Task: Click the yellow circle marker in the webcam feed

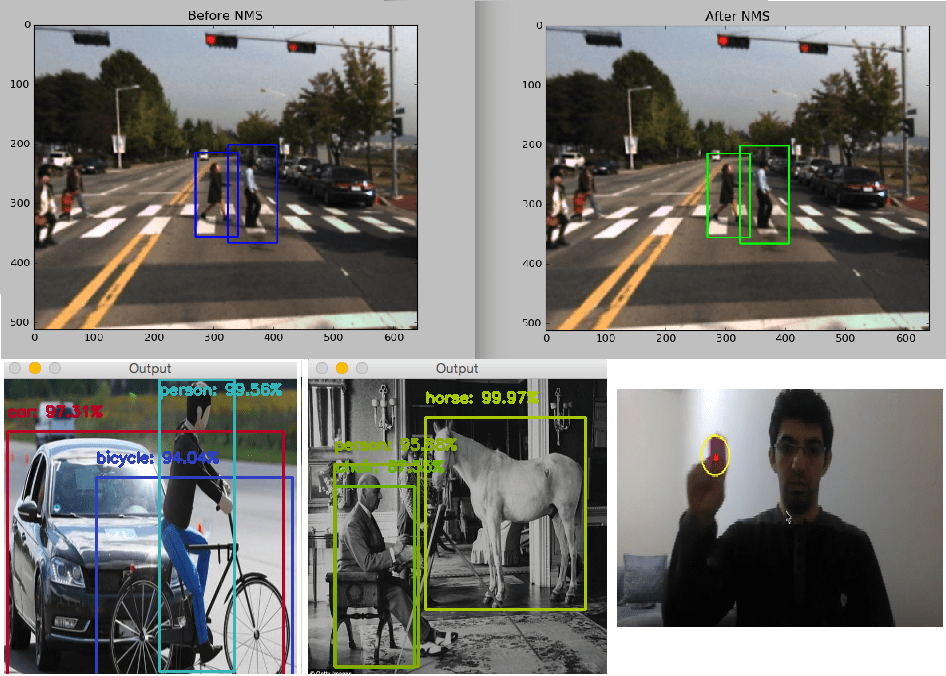Action: tap(715, 455)
